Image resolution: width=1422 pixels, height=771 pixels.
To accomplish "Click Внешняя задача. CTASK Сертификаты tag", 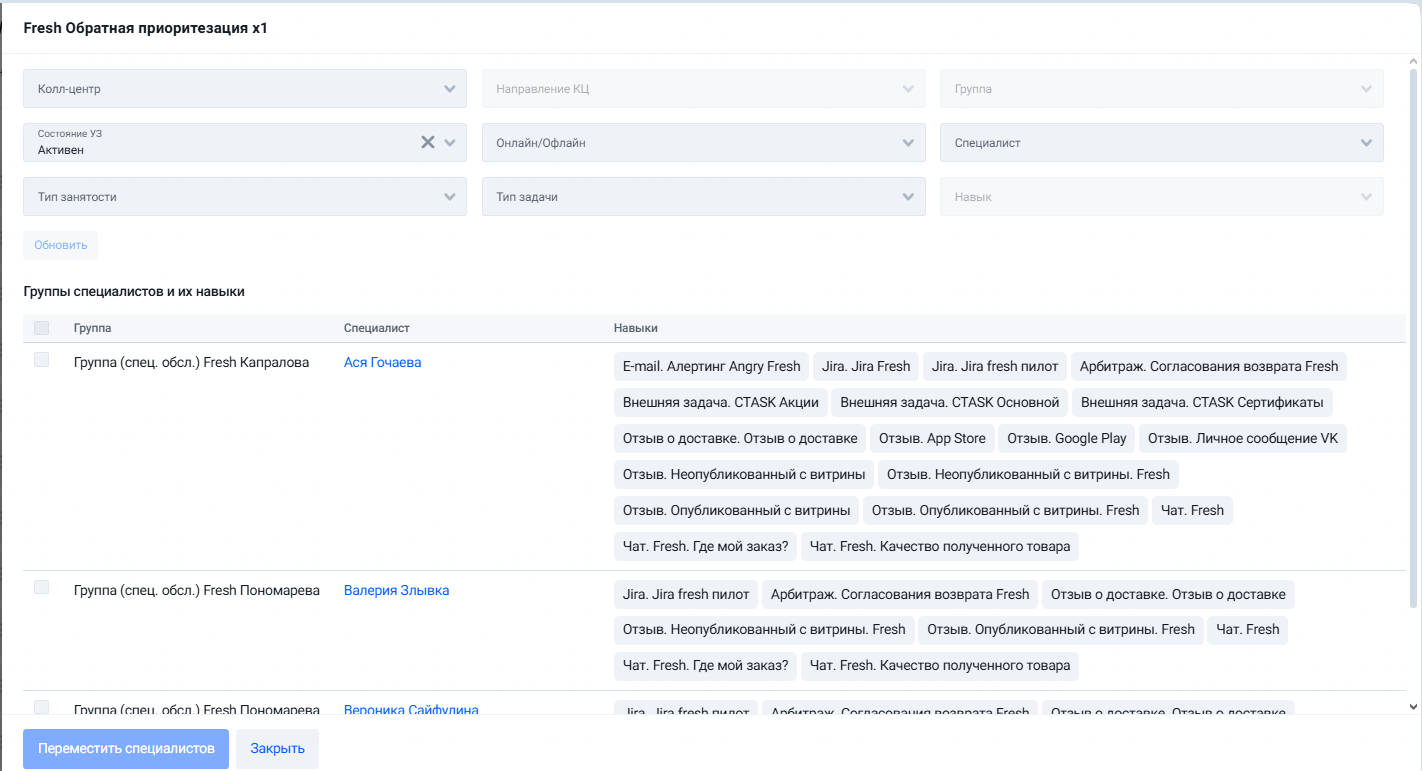I will pyautogui.click(x=1202, y=402).
